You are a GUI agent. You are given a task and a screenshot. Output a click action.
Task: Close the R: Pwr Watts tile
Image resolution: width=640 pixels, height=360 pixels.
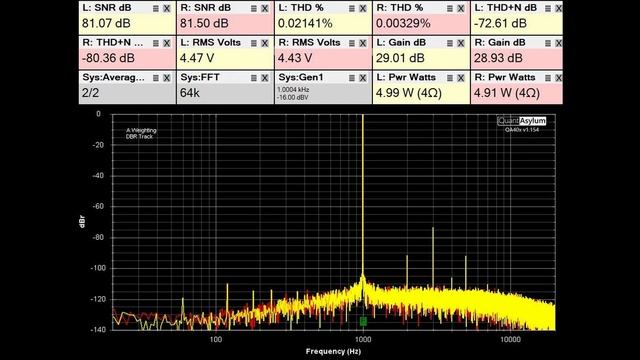(x=558, y=78)
